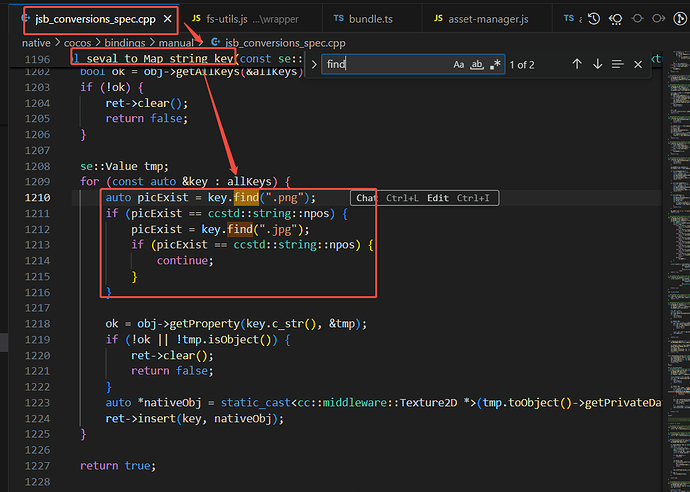Click the highlighted 'find' on line 1212

click(x=240, y=229)
